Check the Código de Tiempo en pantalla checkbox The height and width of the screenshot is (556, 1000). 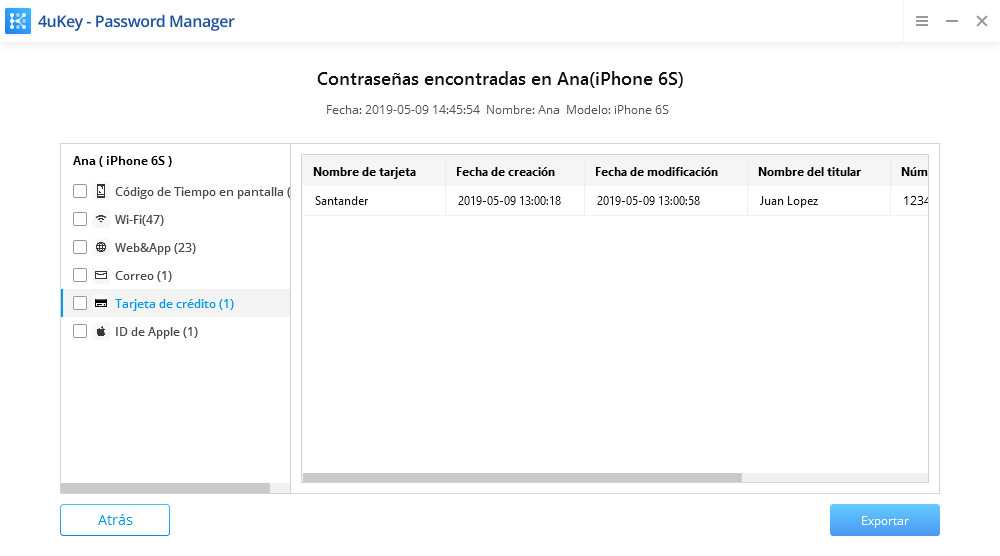click(80, 191)
